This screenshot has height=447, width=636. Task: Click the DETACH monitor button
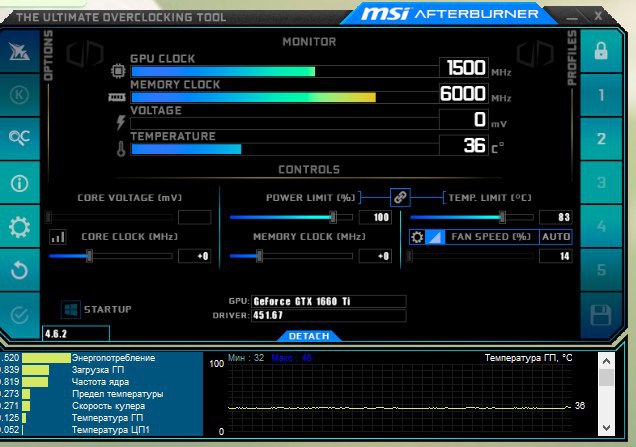tap(309, 336)
